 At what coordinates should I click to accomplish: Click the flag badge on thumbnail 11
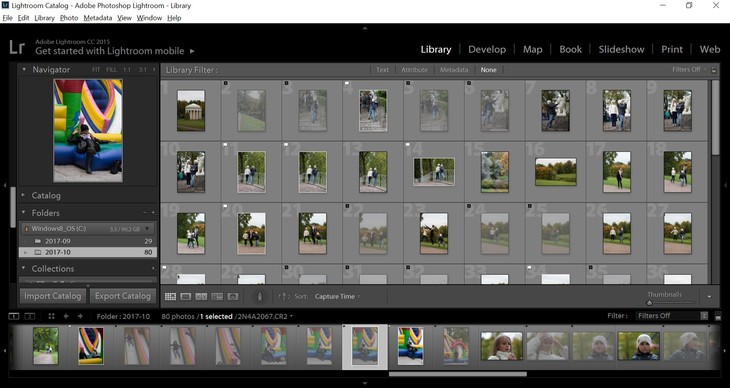226,145
